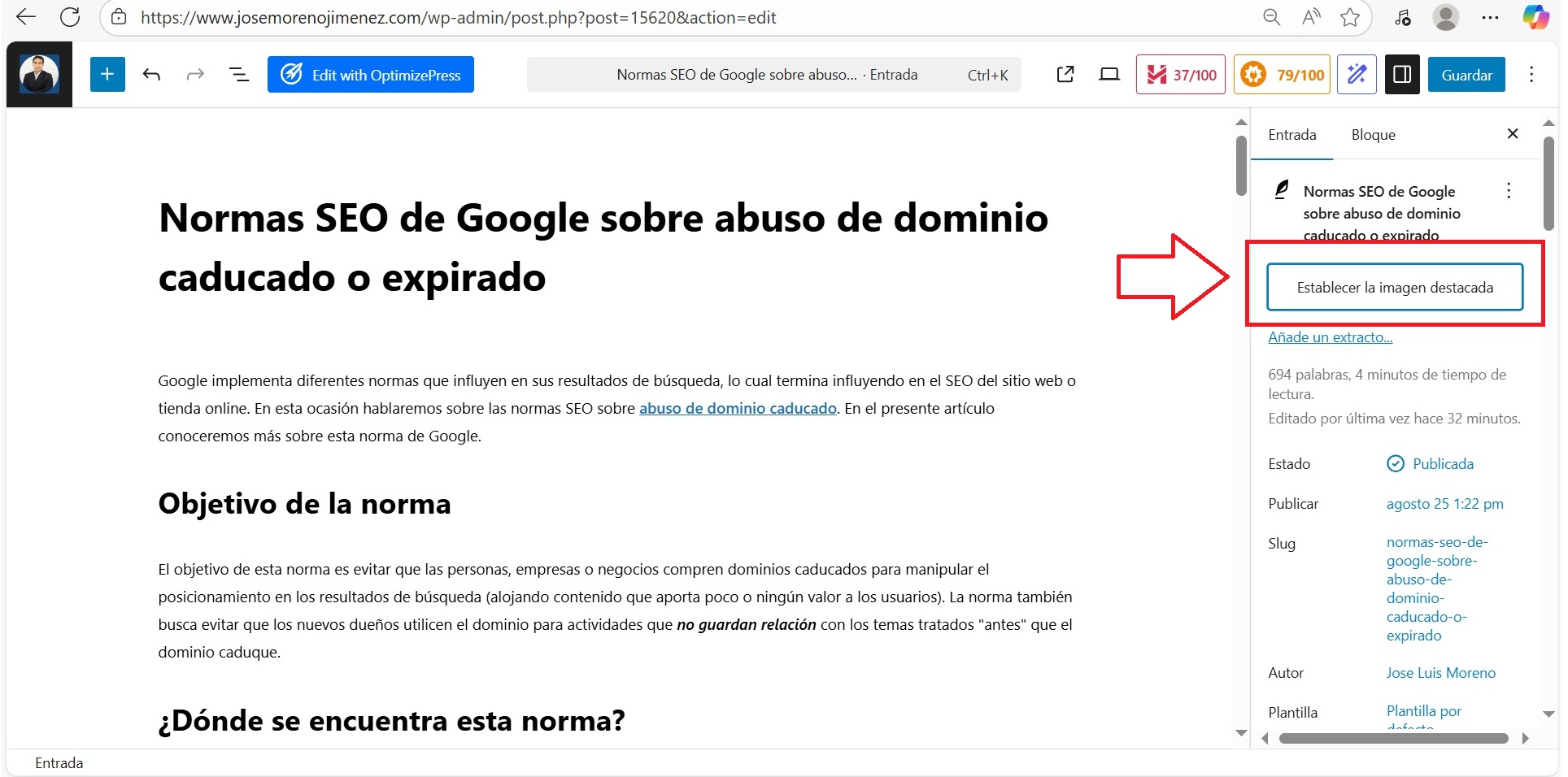
Task: Toggle the settings sidebar panel
Action: tap(1401, 75)
